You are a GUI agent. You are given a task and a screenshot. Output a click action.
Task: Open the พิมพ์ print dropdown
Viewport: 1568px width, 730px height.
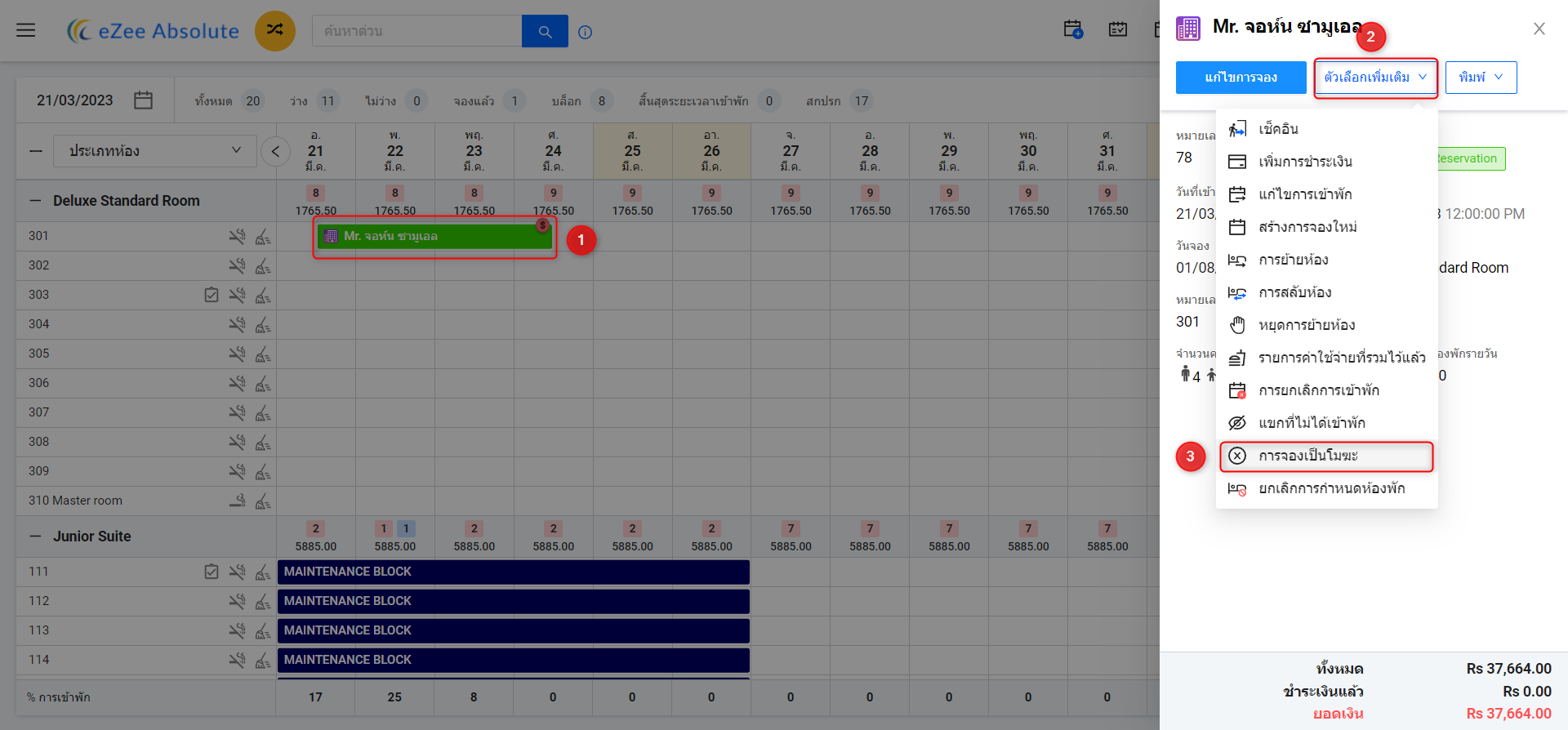1481,78
